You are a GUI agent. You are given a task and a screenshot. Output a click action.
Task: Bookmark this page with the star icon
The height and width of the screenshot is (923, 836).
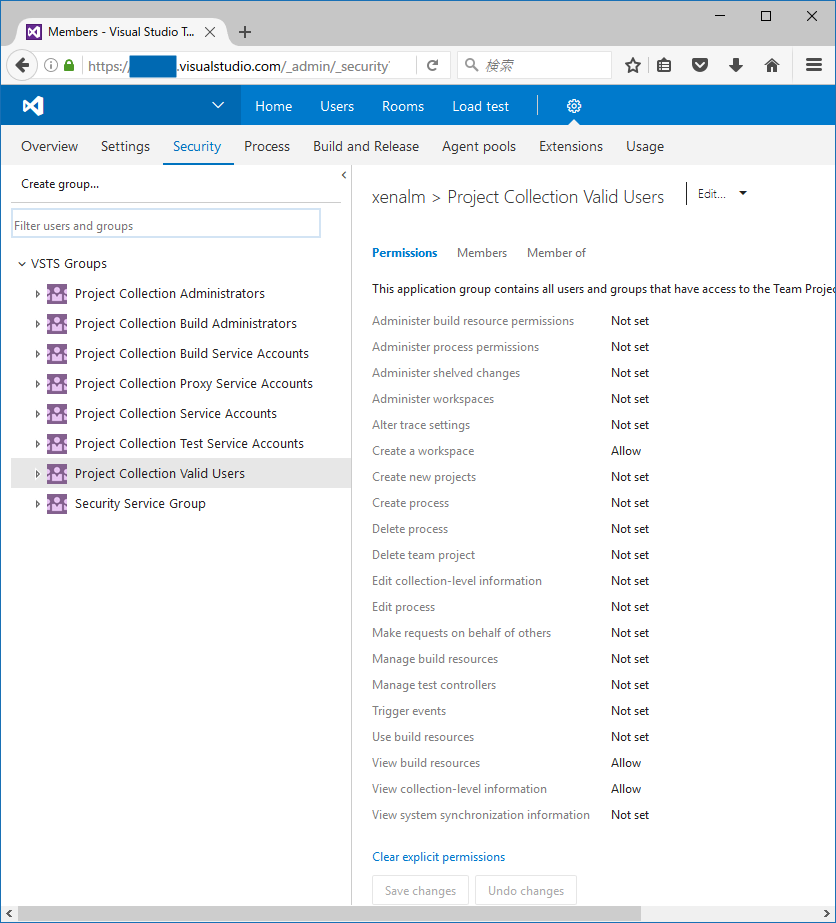tap(633, 65)
